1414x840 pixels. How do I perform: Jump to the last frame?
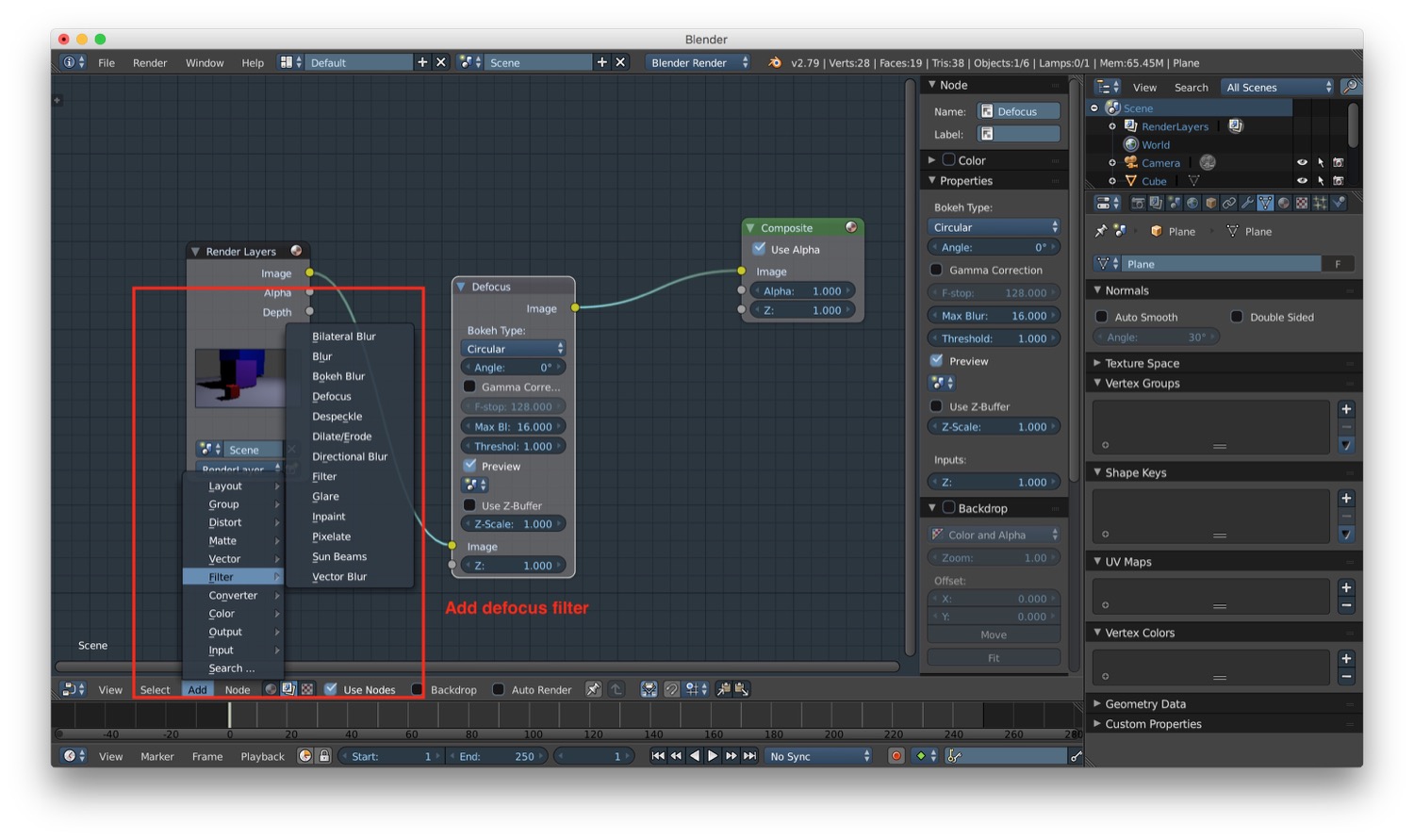pyautogui.click(x=749, y=756)
